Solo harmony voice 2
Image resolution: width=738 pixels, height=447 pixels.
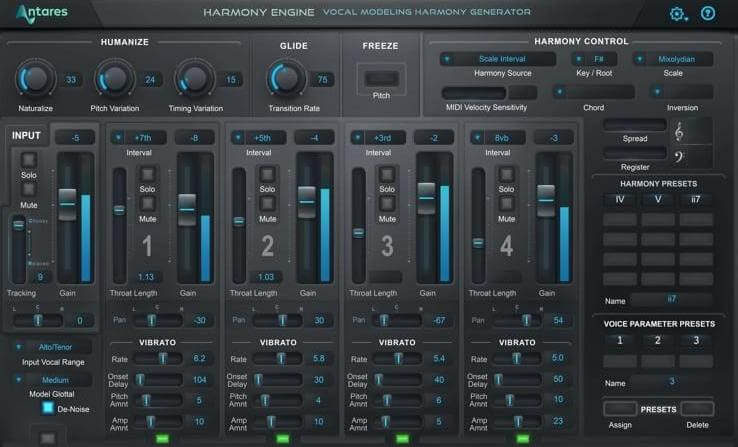(267, 174)
